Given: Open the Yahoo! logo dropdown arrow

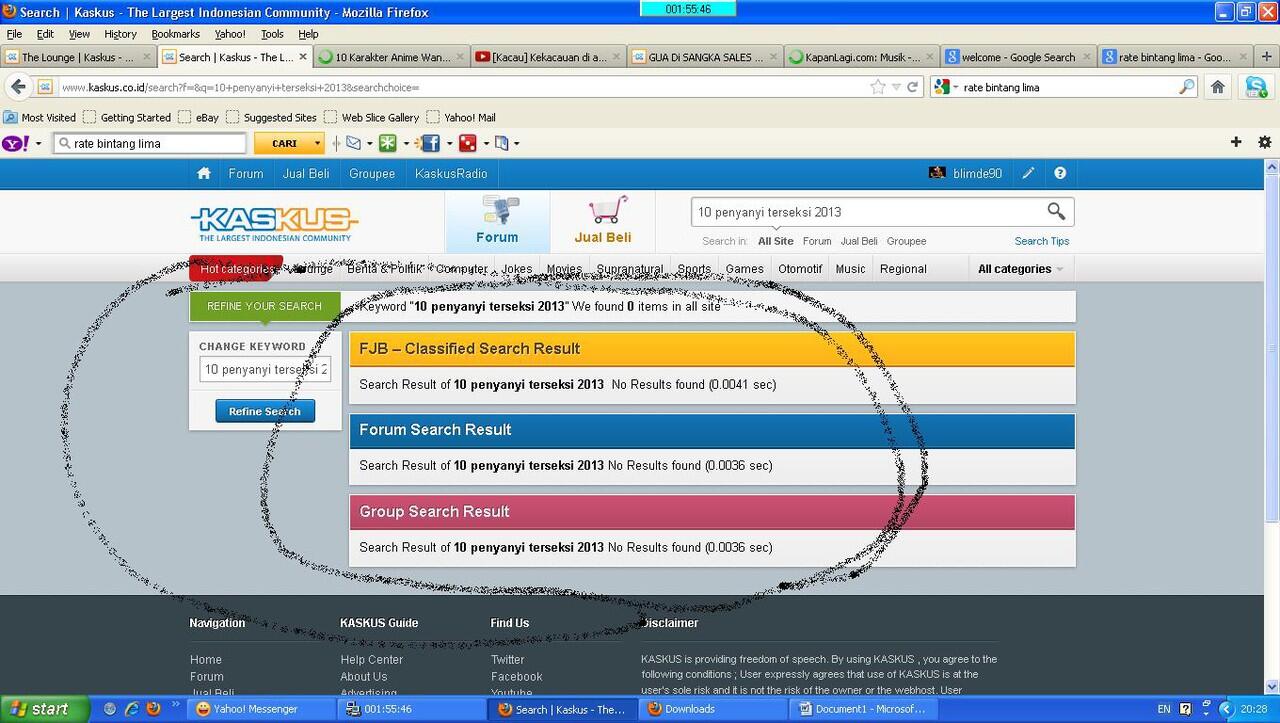Looking at the screenshot, I should (38, 143).
